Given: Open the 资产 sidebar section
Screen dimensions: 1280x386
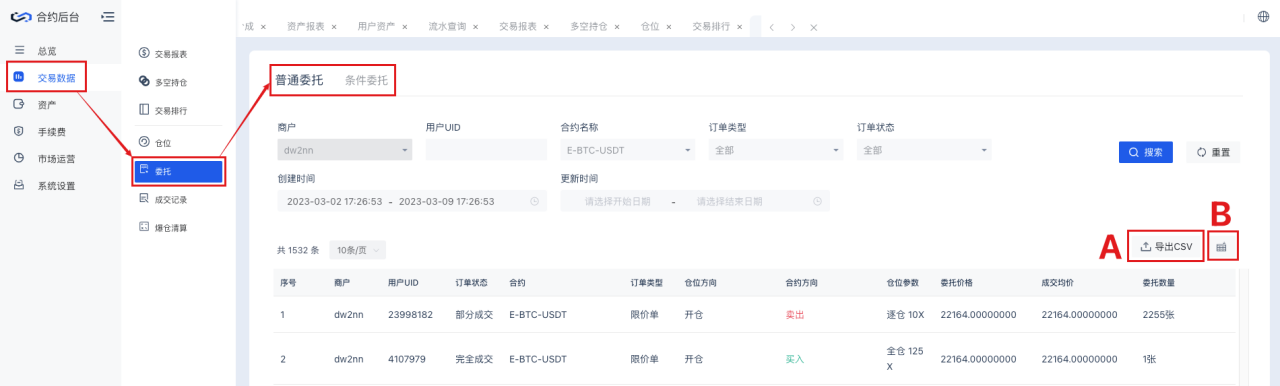Looking at the screenshot, I should pyautogui.click(x=46, y=104).
